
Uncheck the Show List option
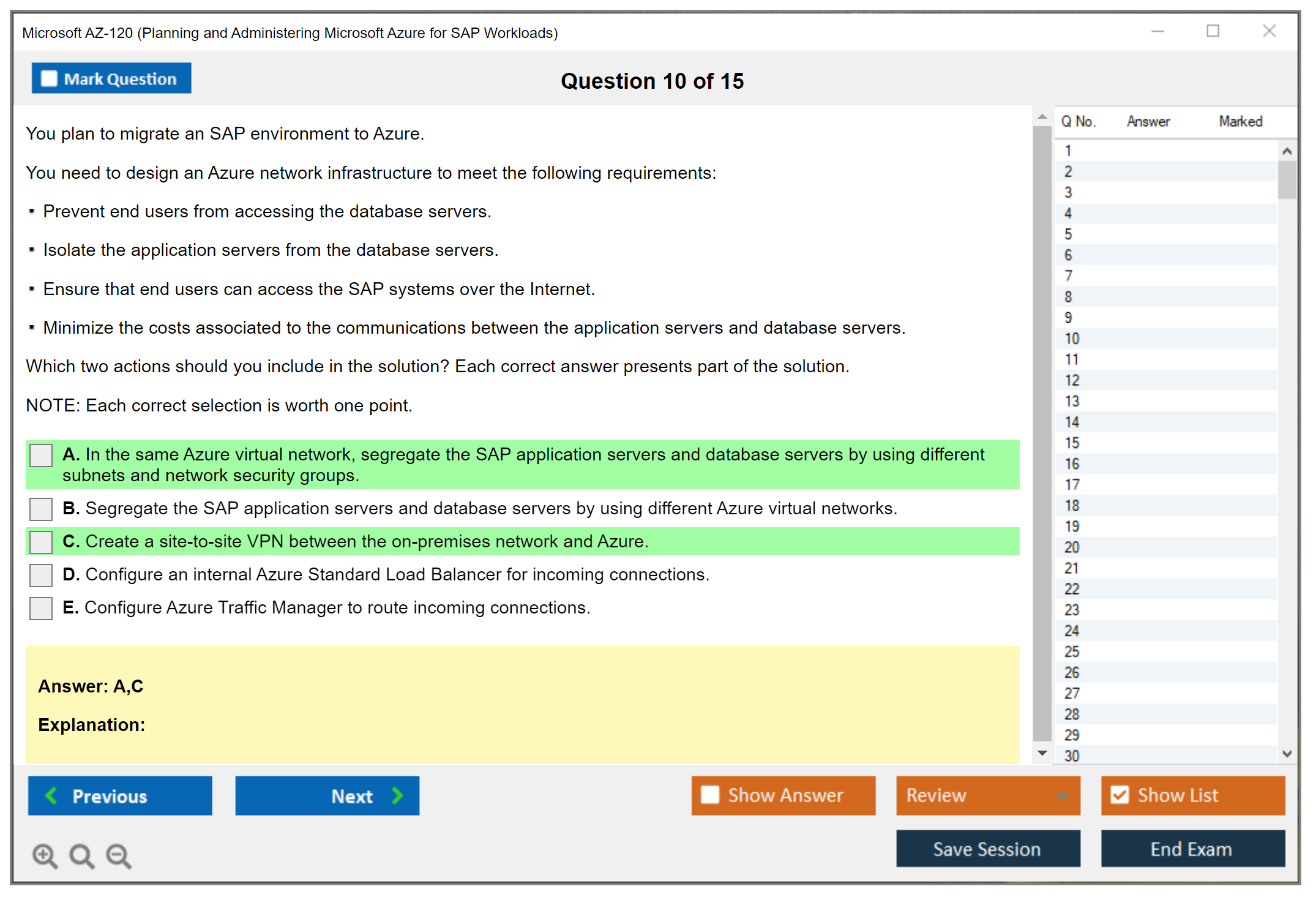tap(1120, 795)
